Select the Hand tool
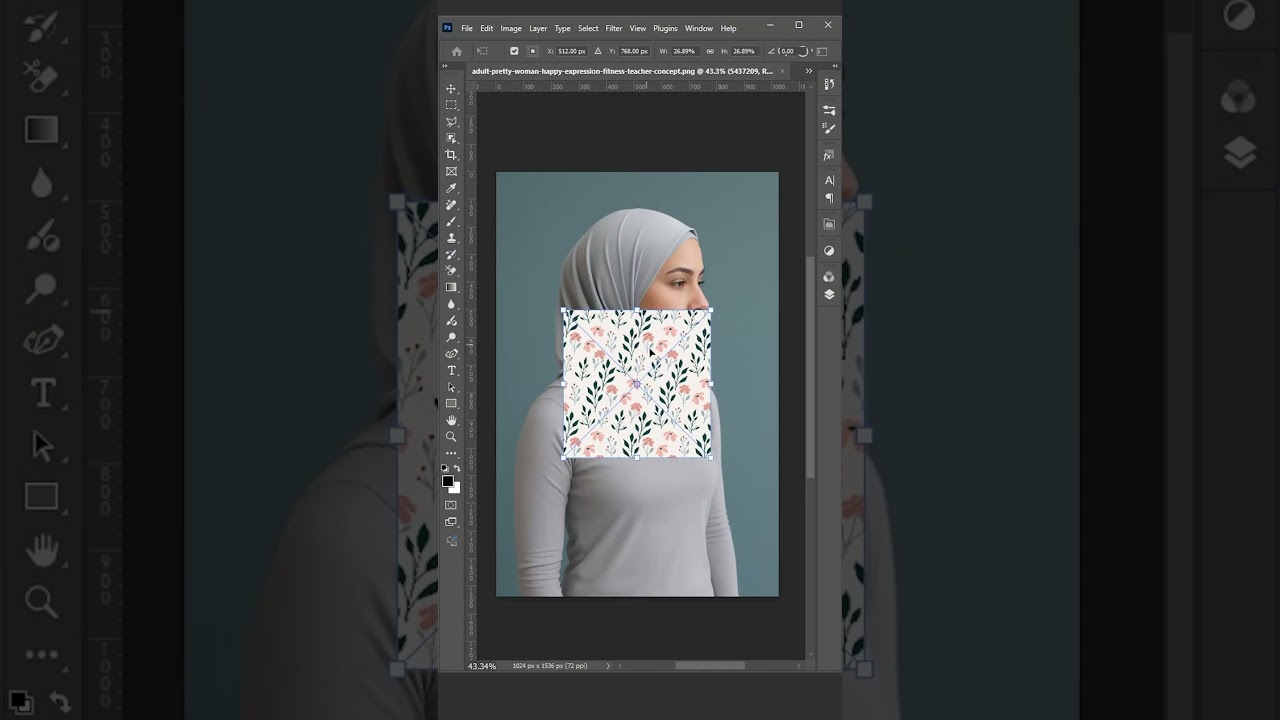The width and height of the screenshot is (1280, 720). (x=451, y=420)
